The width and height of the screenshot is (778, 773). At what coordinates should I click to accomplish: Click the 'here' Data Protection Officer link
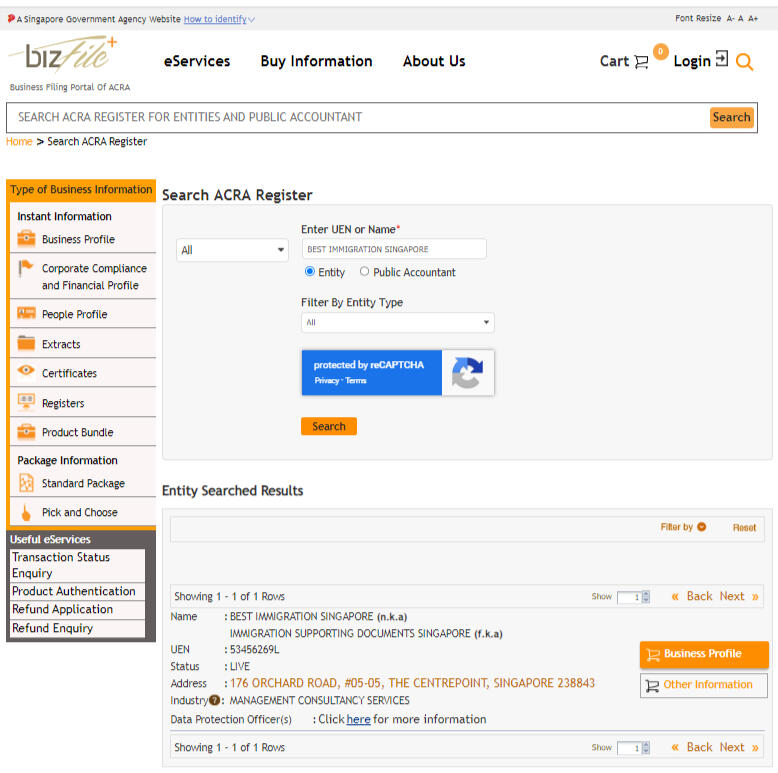coord(358,719)
